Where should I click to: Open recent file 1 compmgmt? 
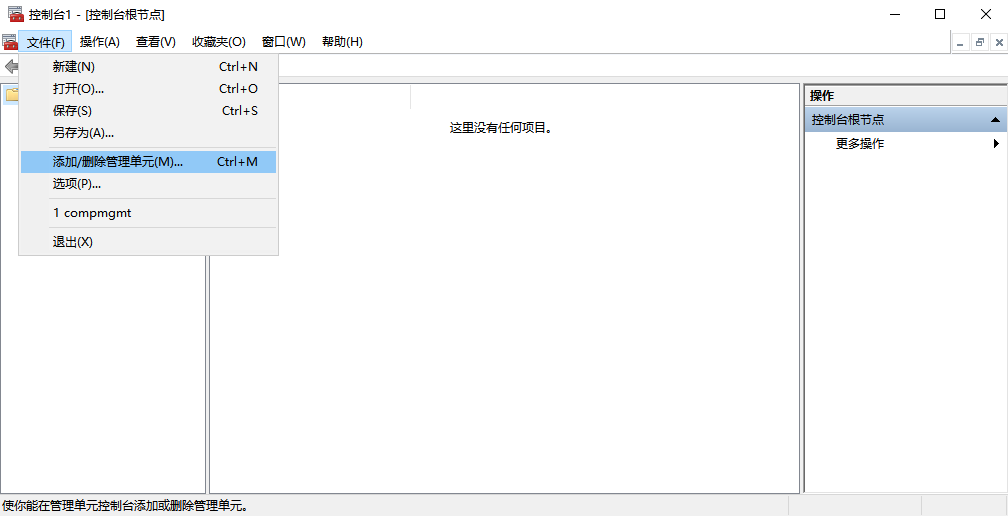(148, 213)
